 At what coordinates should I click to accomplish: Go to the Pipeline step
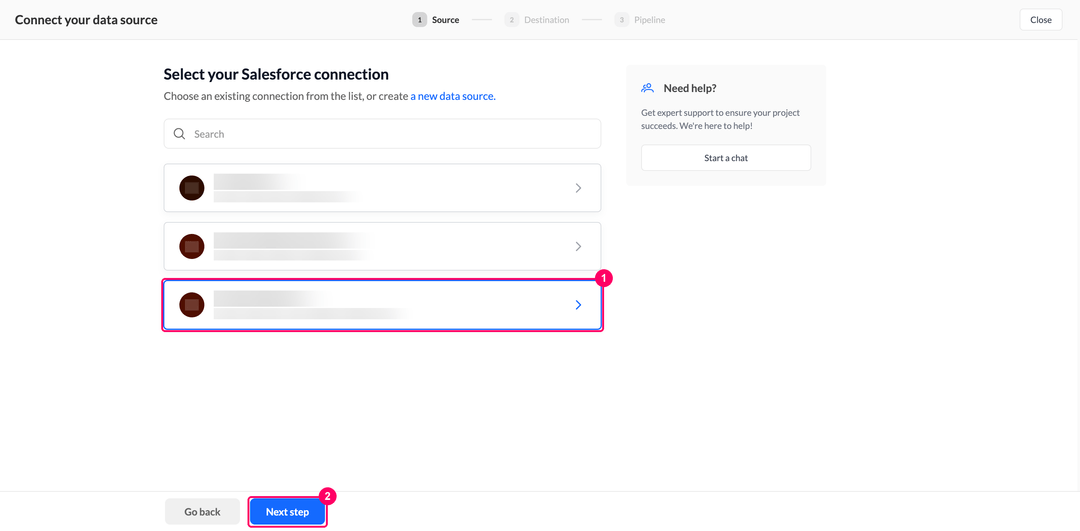coord(640,20)
